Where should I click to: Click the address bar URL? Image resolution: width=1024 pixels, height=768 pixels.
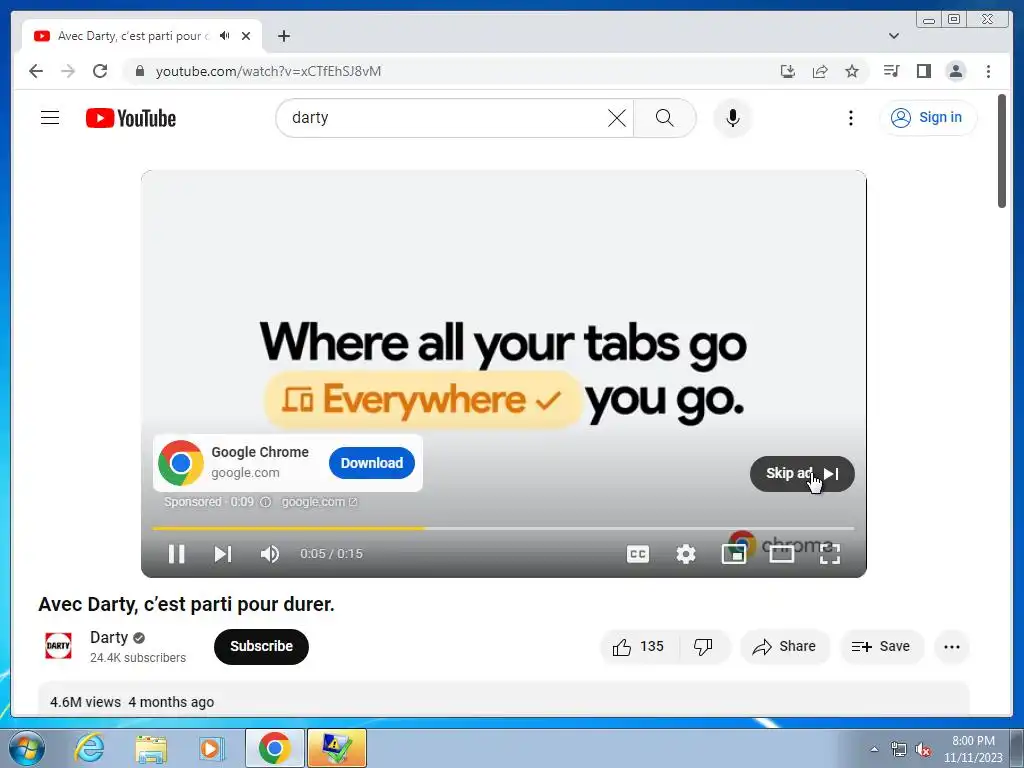tap(268, 71)
